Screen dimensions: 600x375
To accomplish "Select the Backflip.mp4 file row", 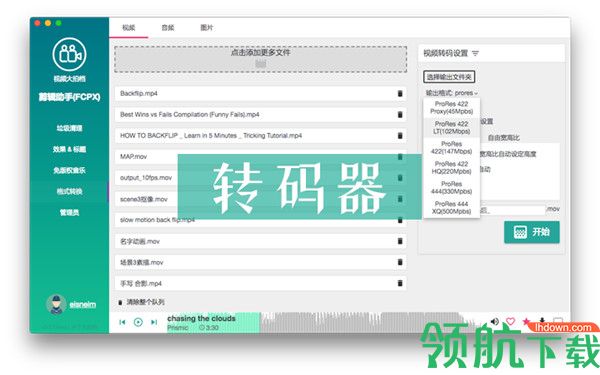I will coord(261,93).
